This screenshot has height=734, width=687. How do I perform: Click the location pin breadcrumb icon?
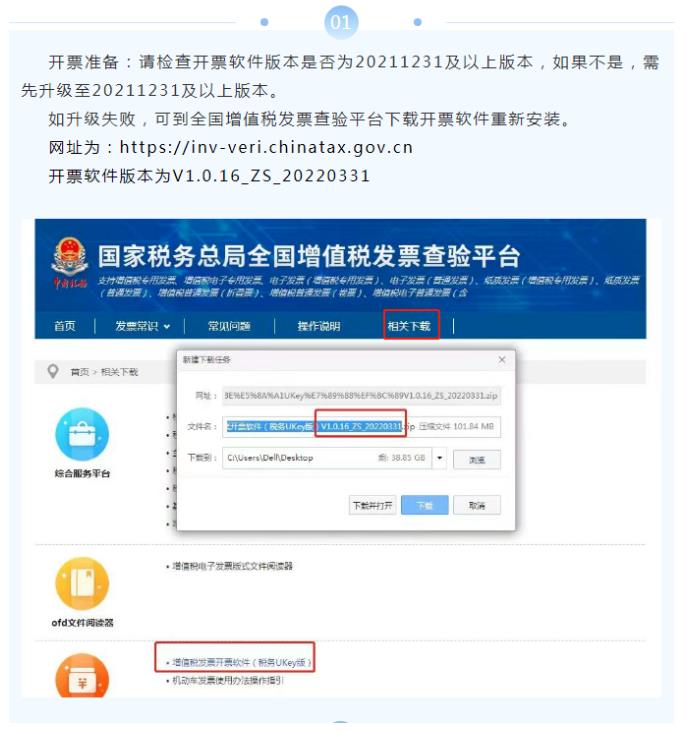click(53, 372)
